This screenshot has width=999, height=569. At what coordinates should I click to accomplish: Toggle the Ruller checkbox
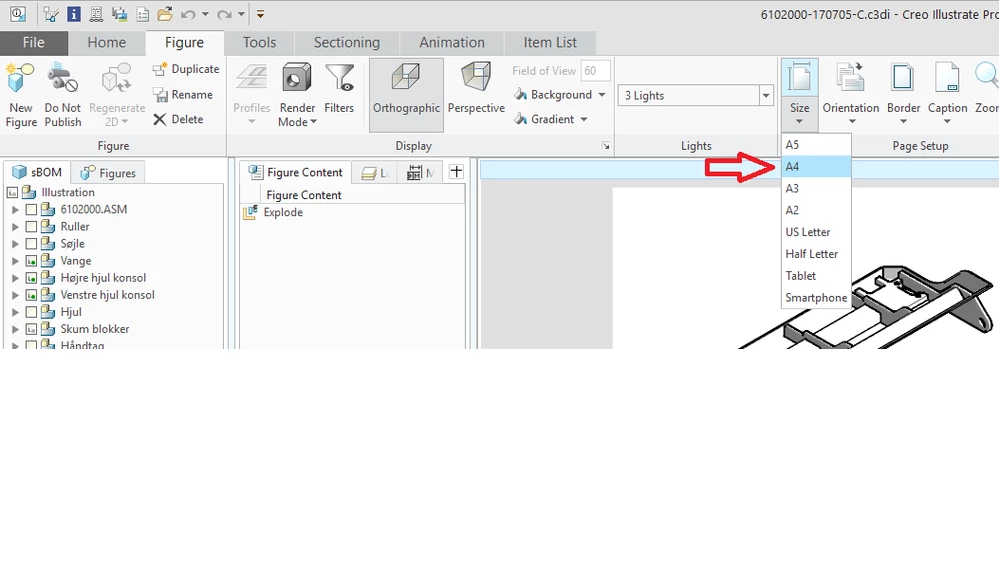[x=31, y=226]
